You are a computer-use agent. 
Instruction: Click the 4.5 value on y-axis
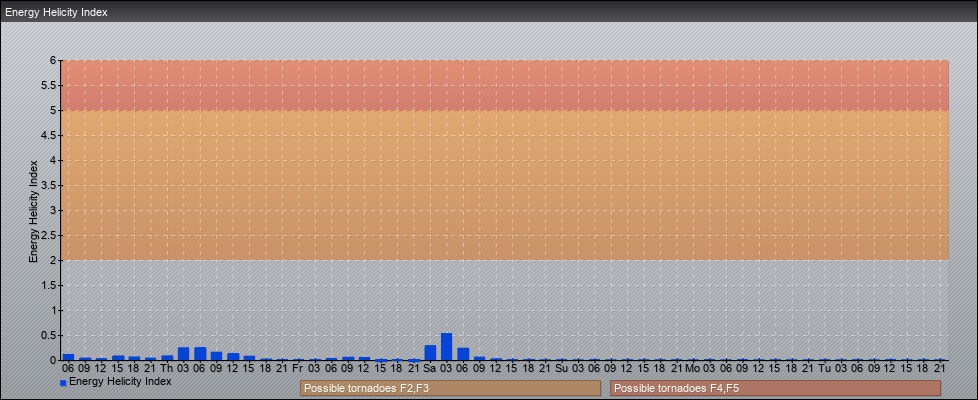[49, 135]
